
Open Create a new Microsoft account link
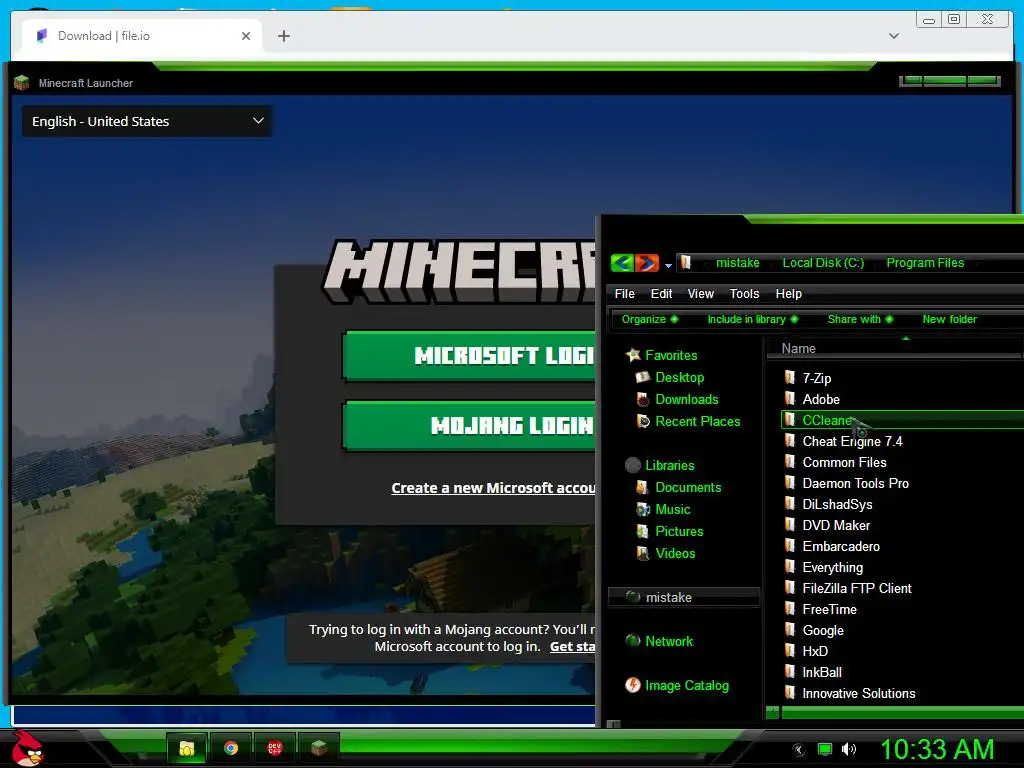493,488
